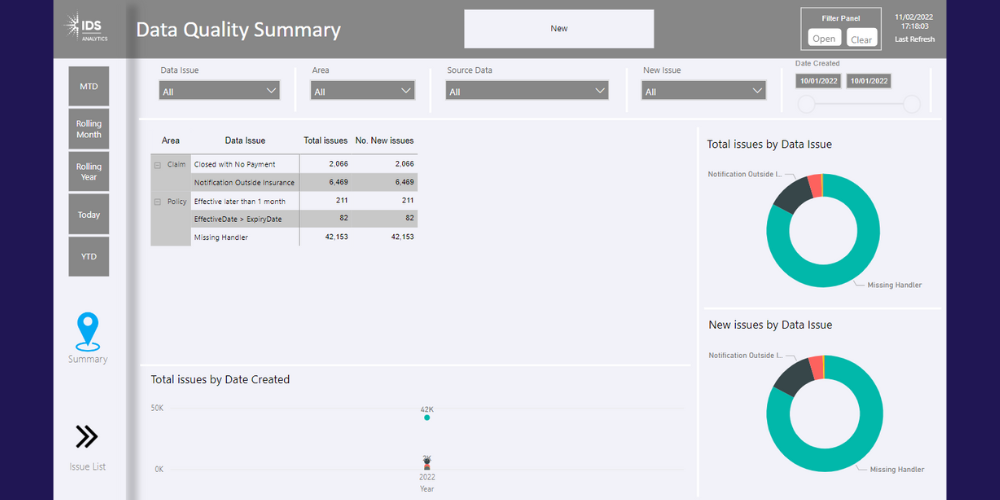Screen dimensions: 1000x500
Task: Collapse the Claim area row
Action: tap(158, 164)
